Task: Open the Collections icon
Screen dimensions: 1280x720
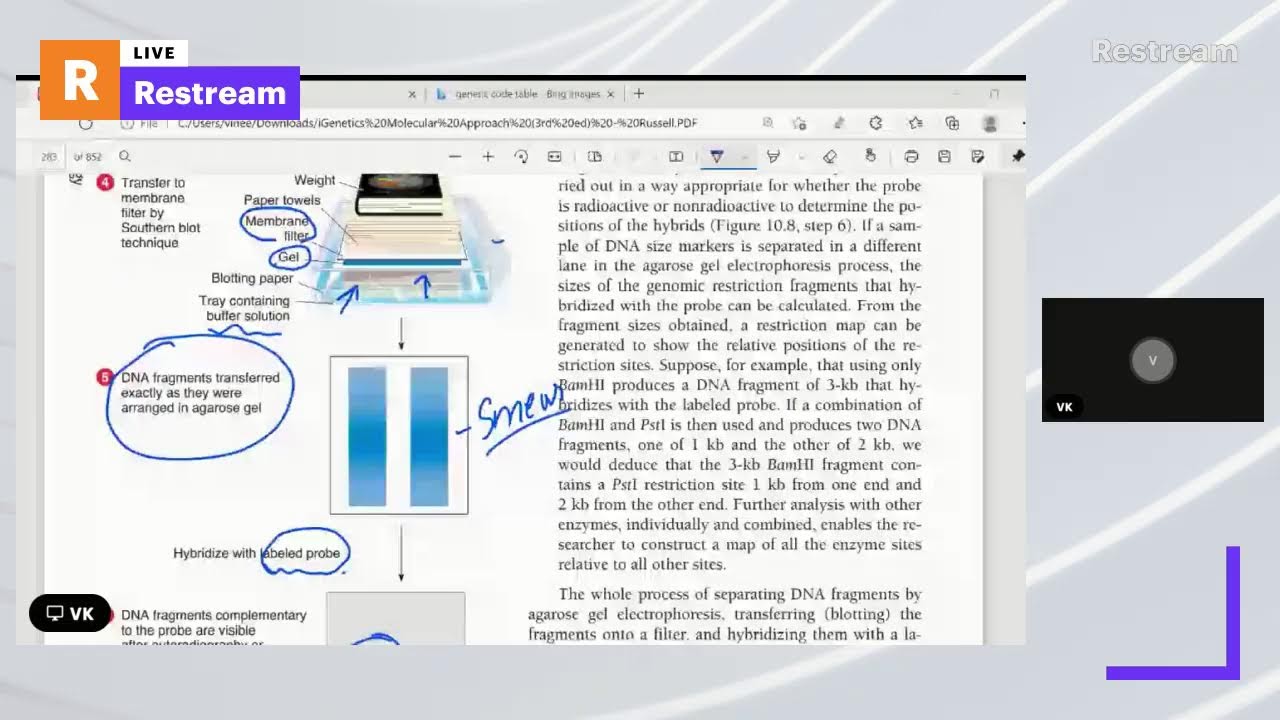Action: coord(952,123)
